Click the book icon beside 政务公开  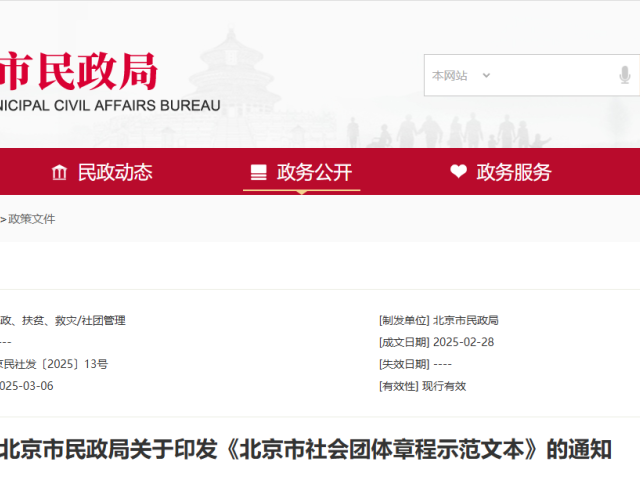click(x=258, y=172)
